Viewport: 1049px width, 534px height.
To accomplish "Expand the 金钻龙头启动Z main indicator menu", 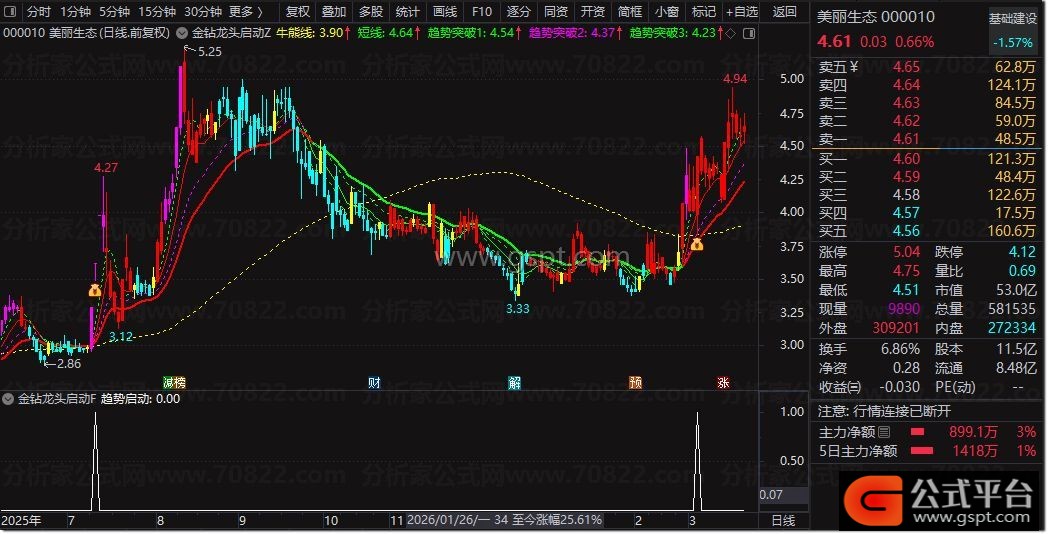I will click(x=182, y=32).
